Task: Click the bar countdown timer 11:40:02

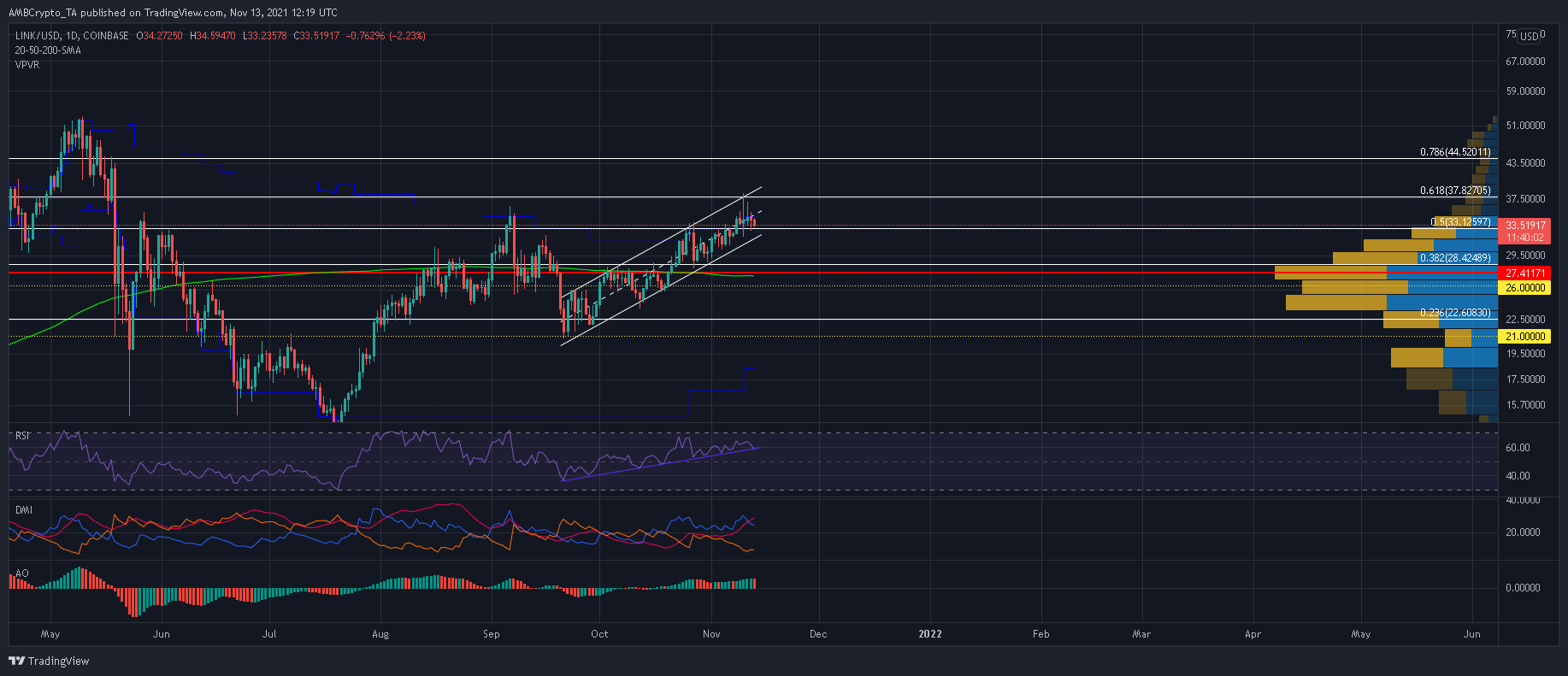Action: [1524, 238]
